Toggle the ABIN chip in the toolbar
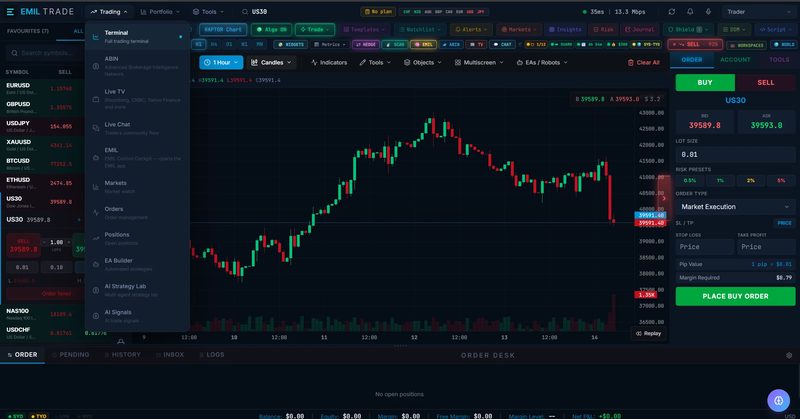 (451, 44)
